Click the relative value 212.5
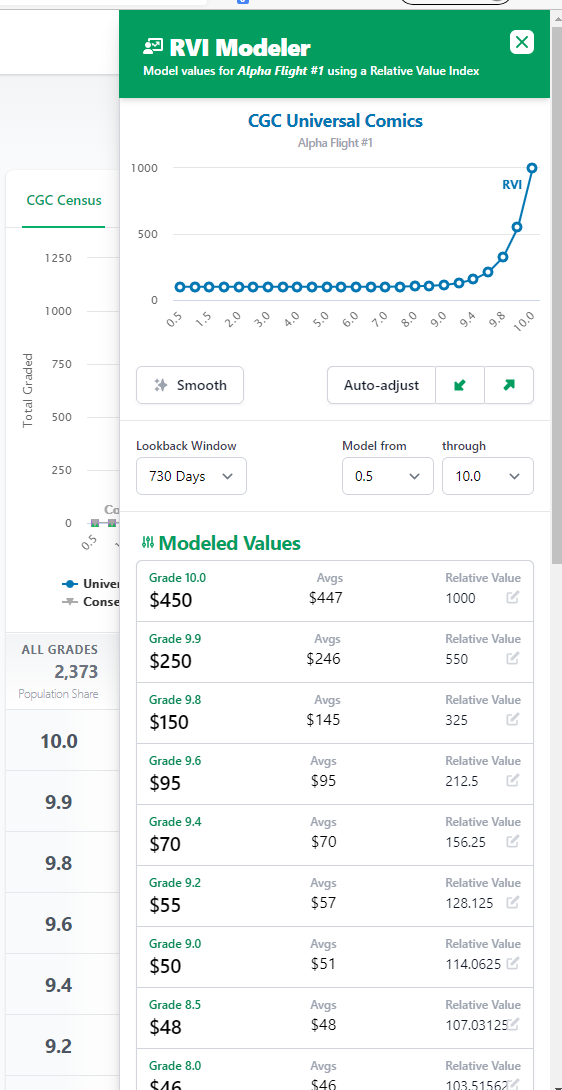562x1090 pixels. pyautogui.click(x=462, y=781)
